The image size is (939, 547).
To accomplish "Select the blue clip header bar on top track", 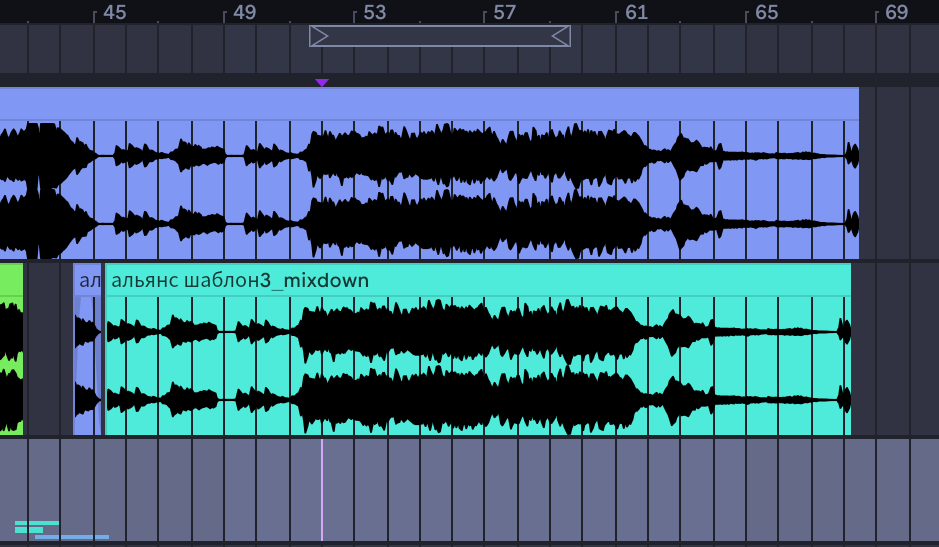I will pyautogui.click(x=429, y=103).
